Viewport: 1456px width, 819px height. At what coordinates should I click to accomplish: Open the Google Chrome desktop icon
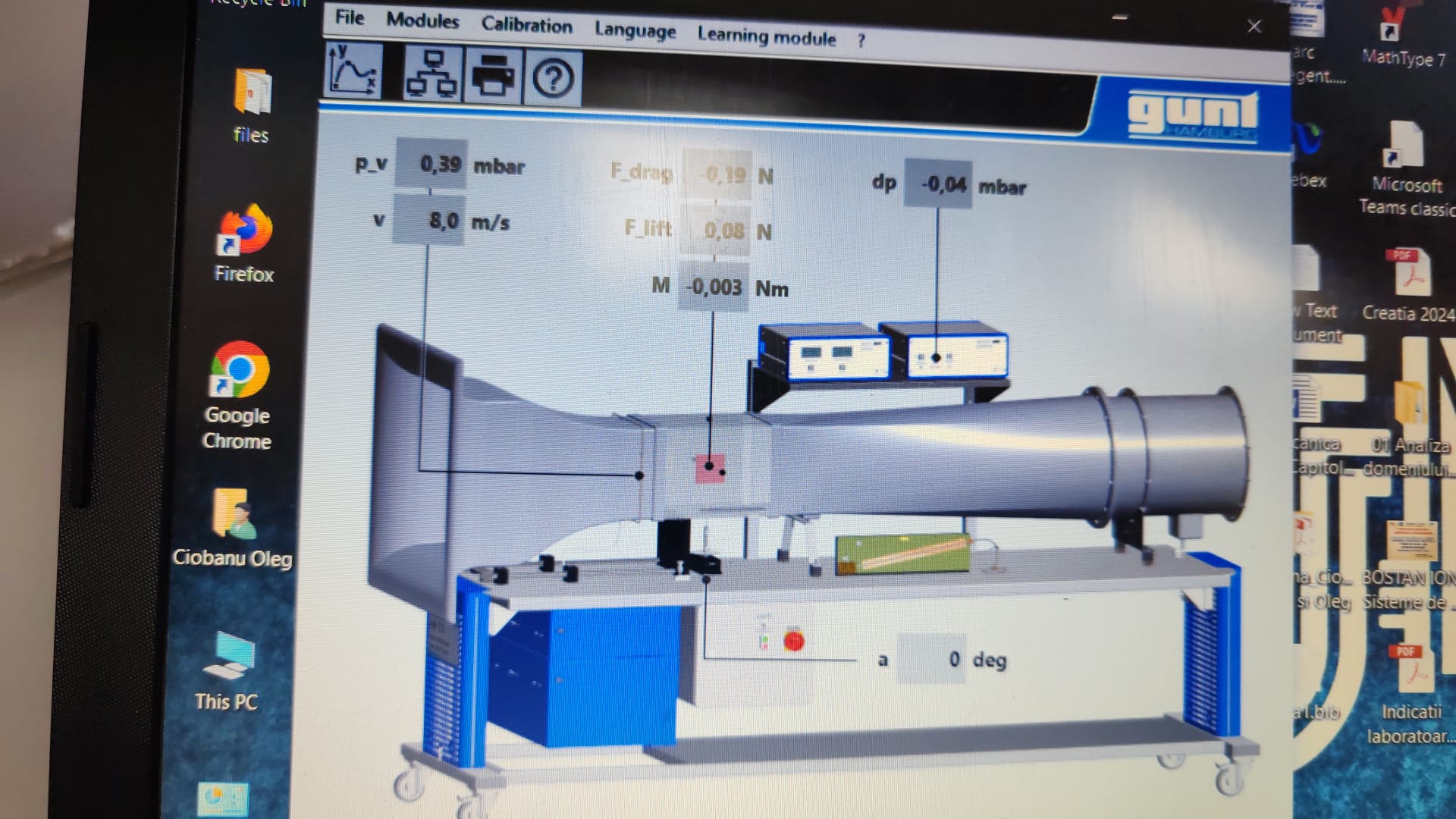pyautogui.click(x=237, y=396)
